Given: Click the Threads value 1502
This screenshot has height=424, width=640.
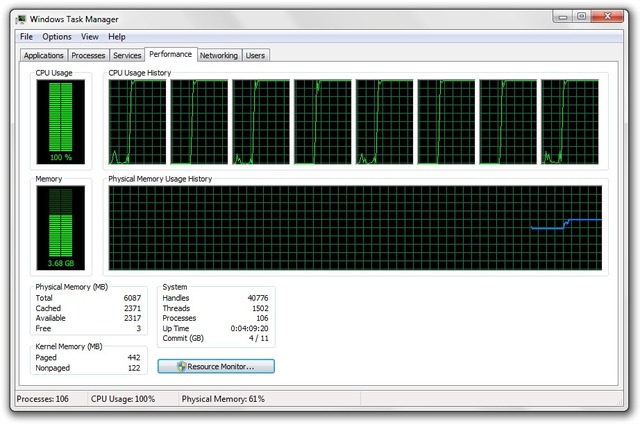Looking at the screenshot, I should coord(260,308).
